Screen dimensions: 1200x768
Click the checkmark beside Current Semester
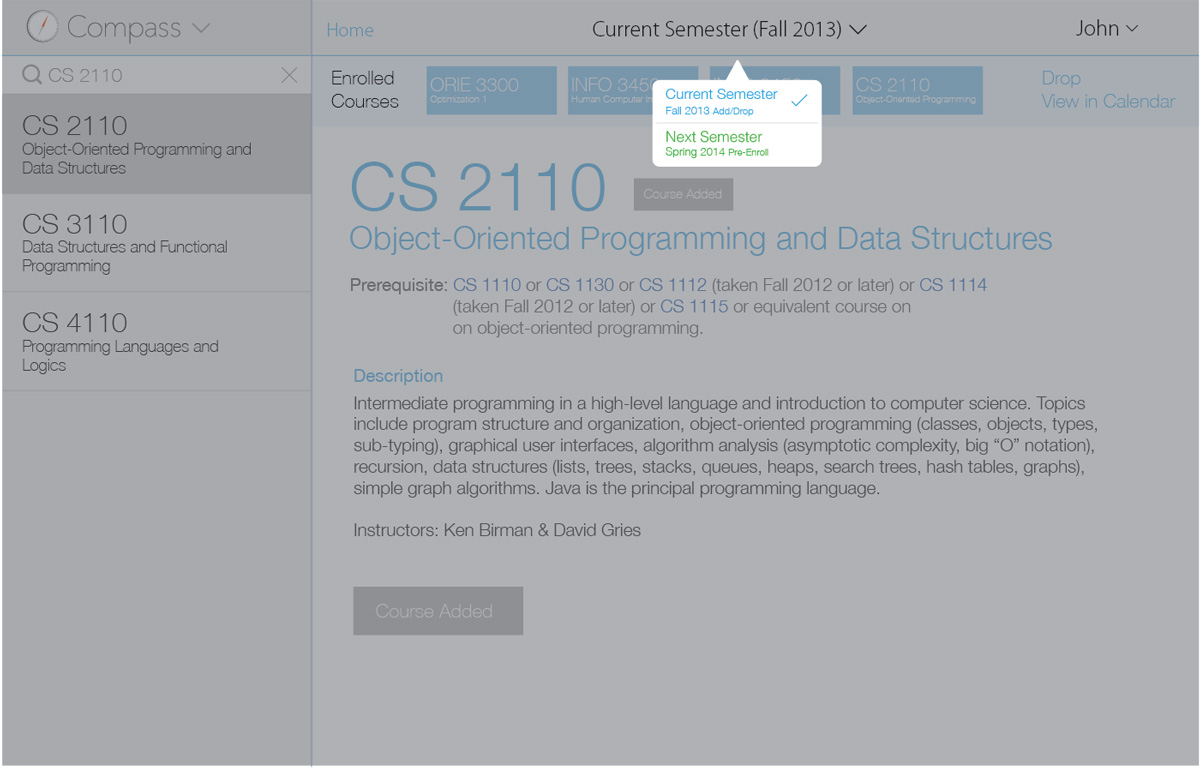click(x=799, y=100)
